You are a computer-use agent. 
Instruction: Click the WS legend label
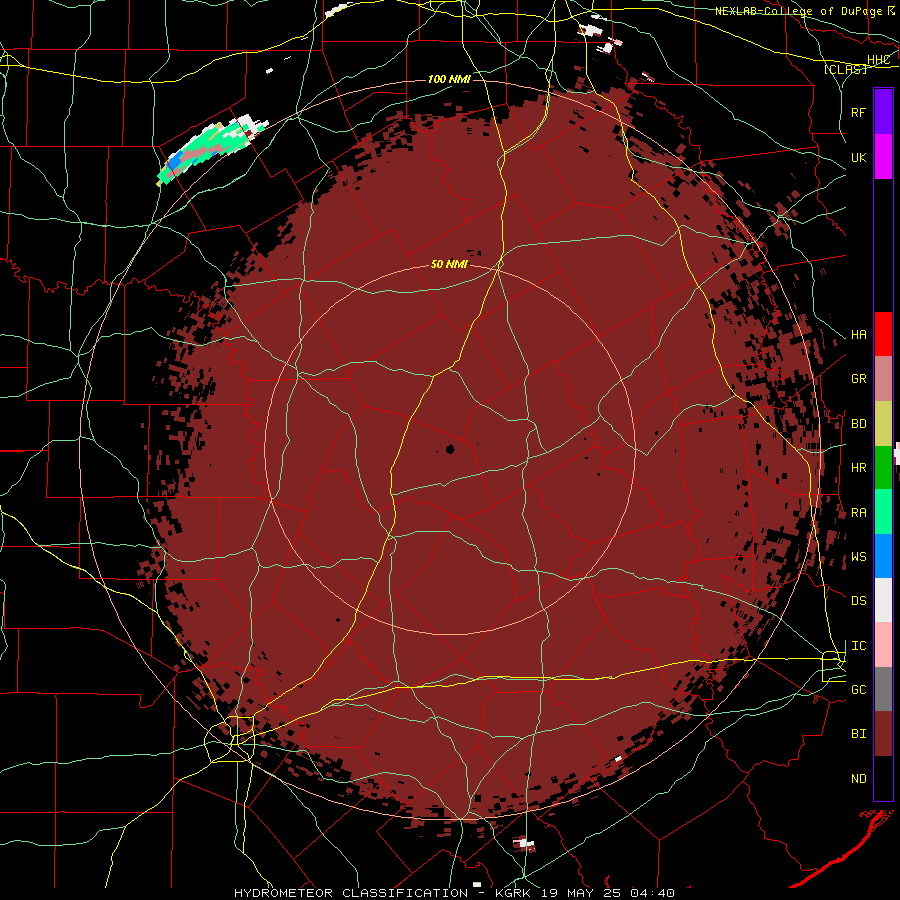[858, 557]
